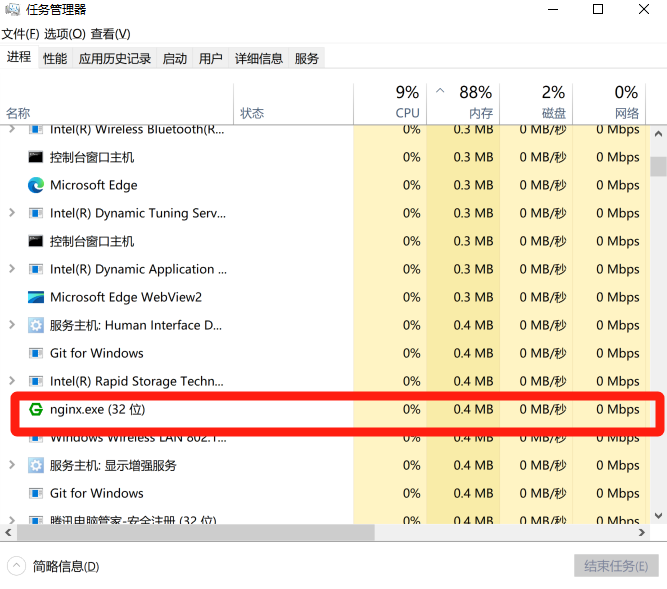Select the 进程 tab
This screenshot has height=589, width=667.
coord(19,57)
